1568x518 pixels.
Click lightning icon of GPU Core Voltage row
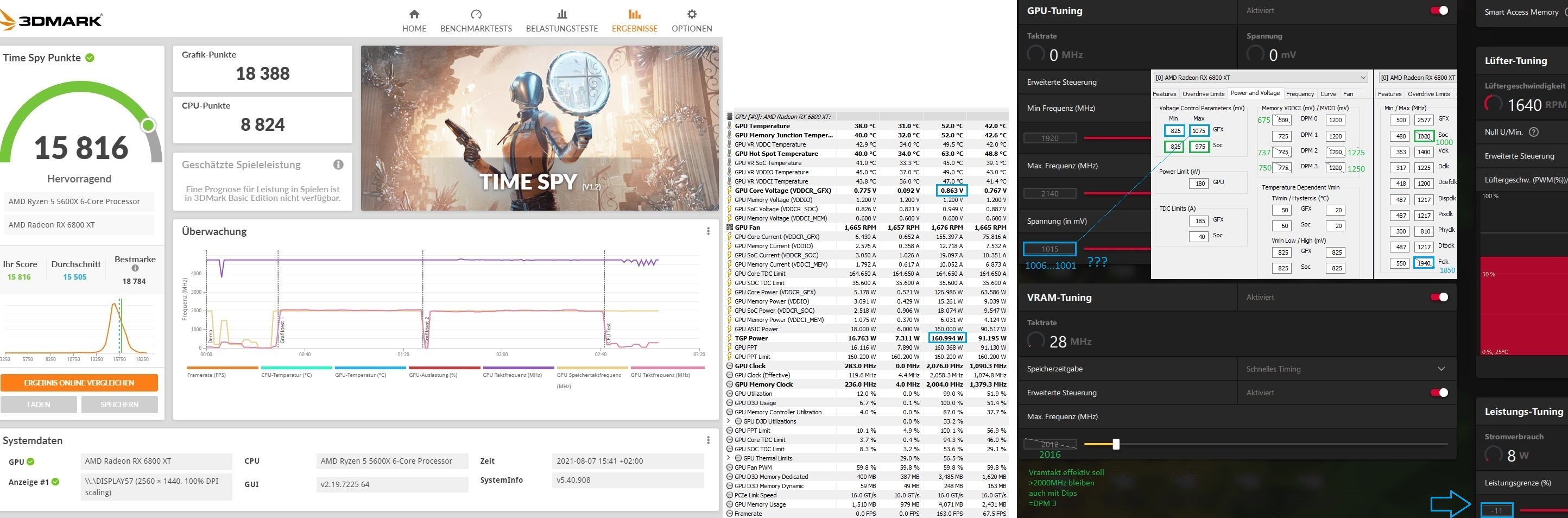tap(730, 191)
